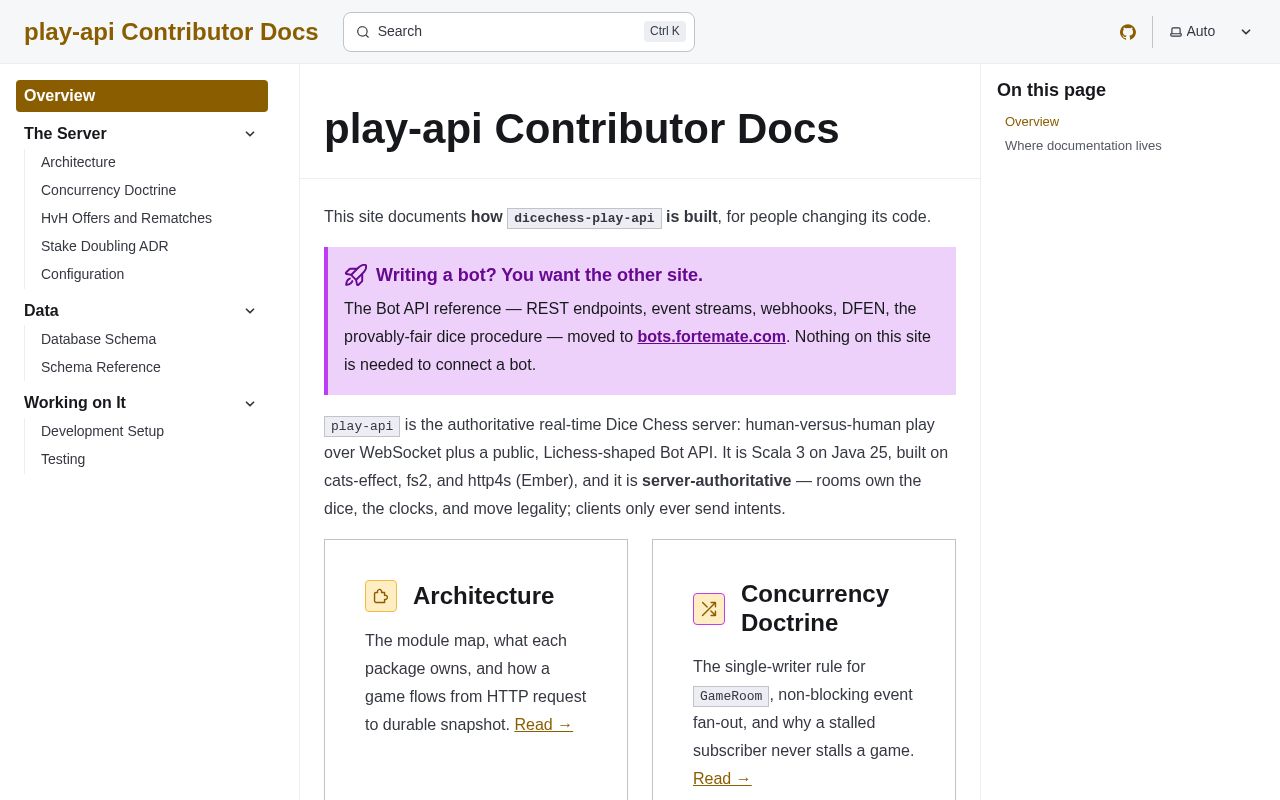Open the GitHub repository icon link
Viewport: 1280px width, 800px height.
[x=1128, y=32]
